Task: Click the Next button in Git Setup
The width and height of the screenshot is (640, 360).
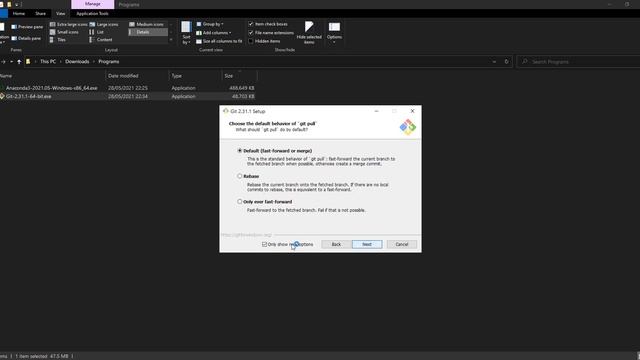Action: [367, 244]
